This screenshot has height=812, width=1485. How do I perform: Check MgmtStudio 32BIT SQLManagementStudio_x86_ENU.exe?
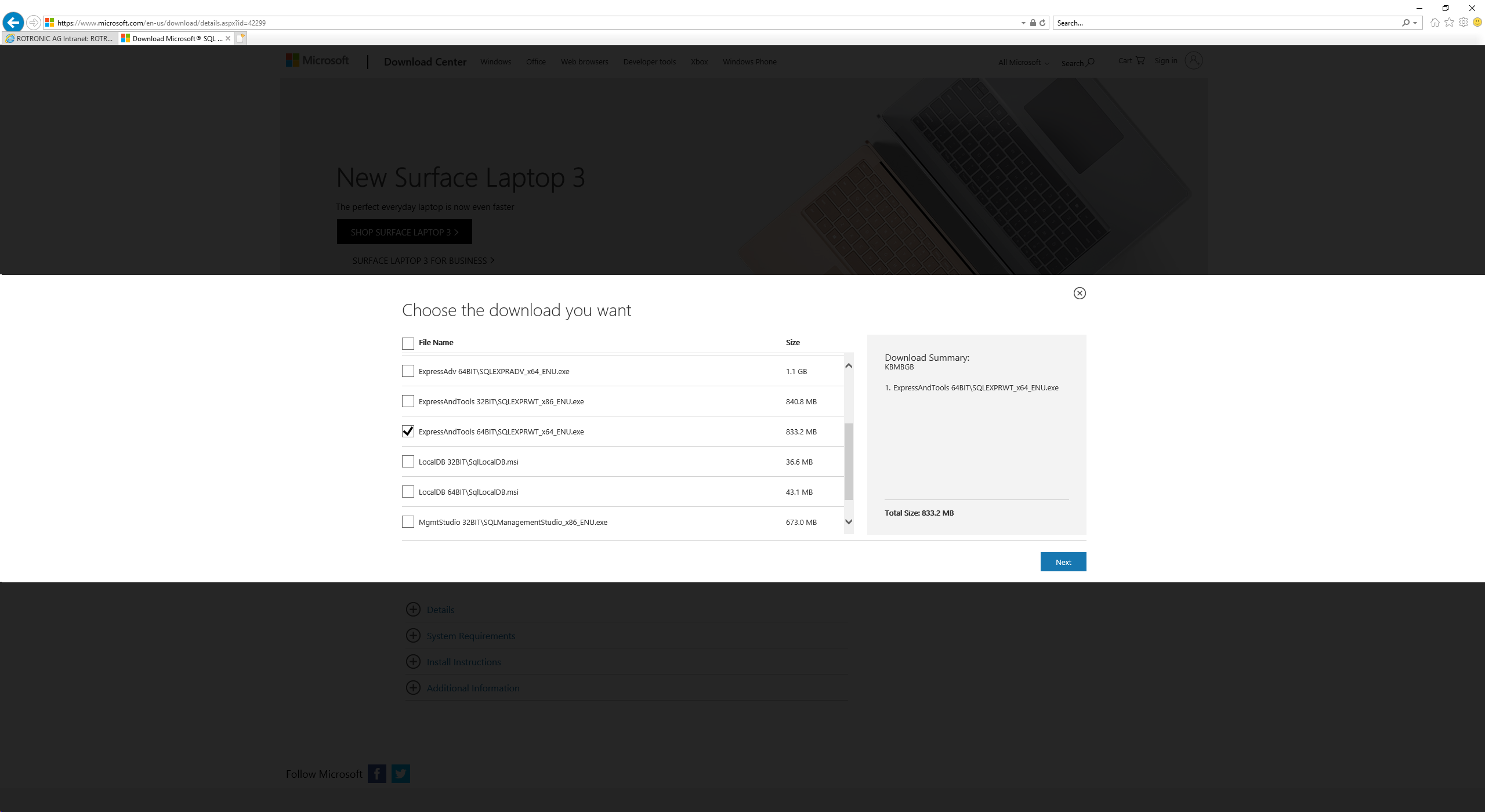point(408,522)
